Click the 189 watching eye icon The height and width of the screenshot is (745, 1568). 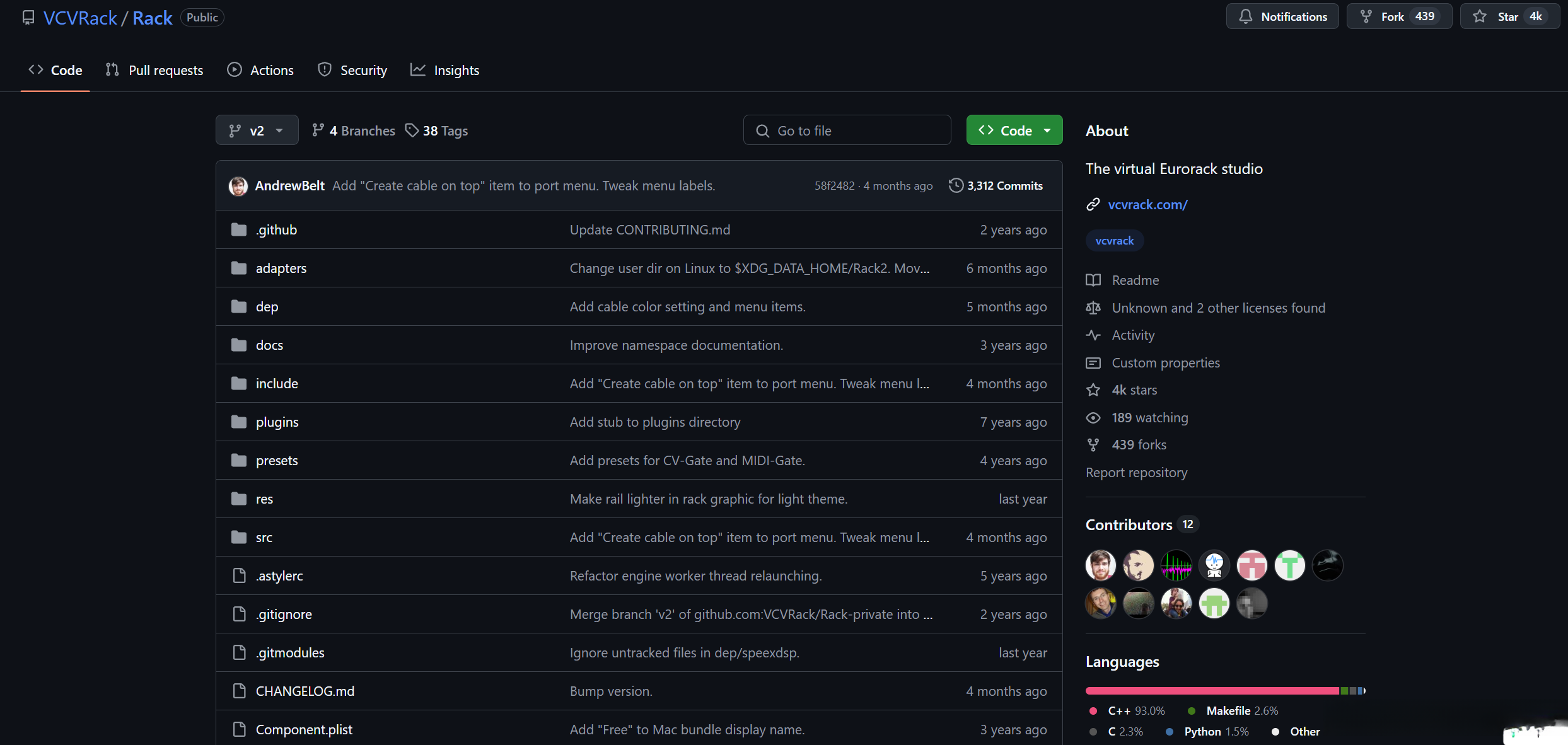pos(1093,418)
